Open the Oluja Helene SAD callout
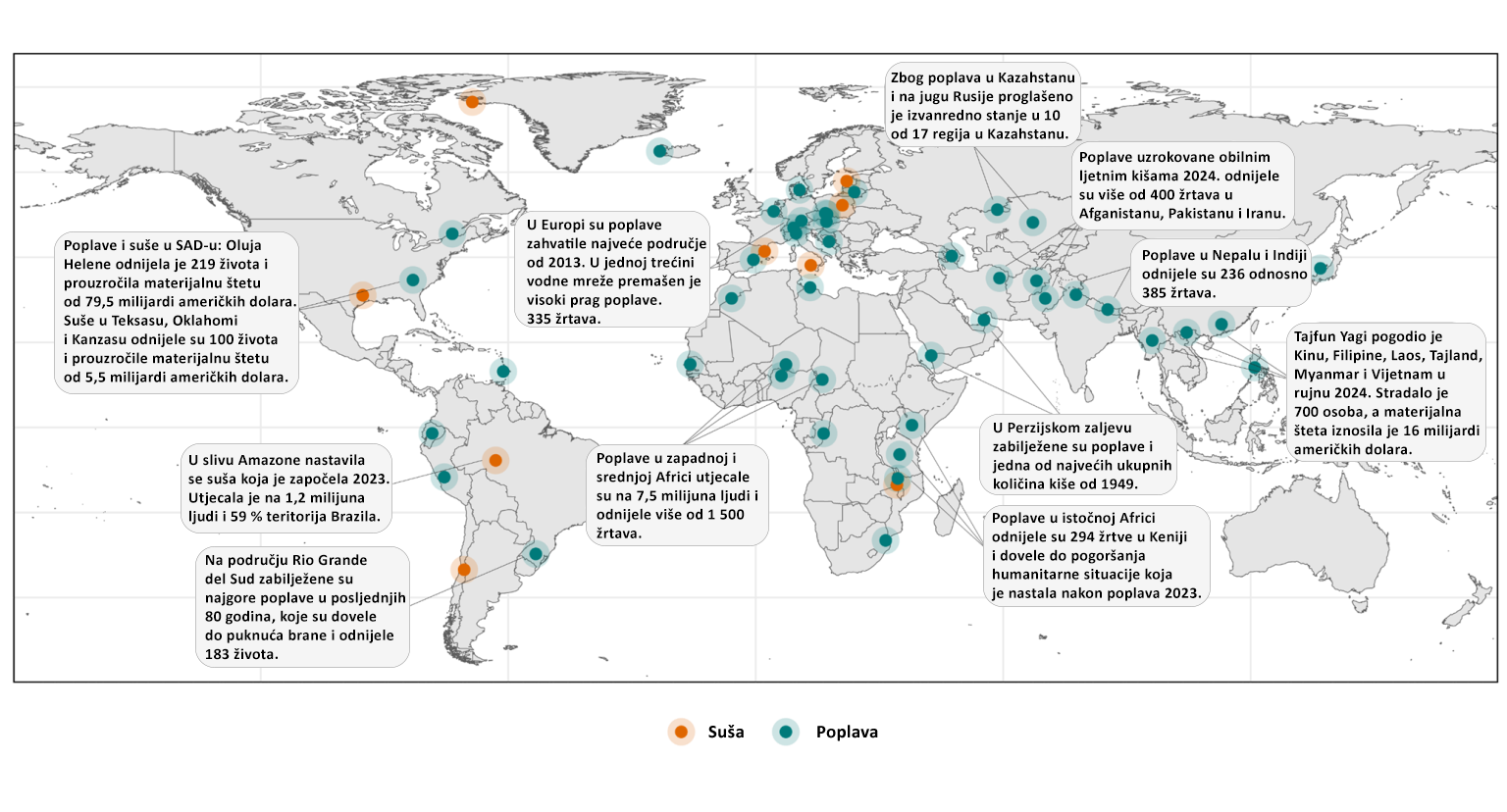Screen dimensions: 1507x812 click(178, 311)
